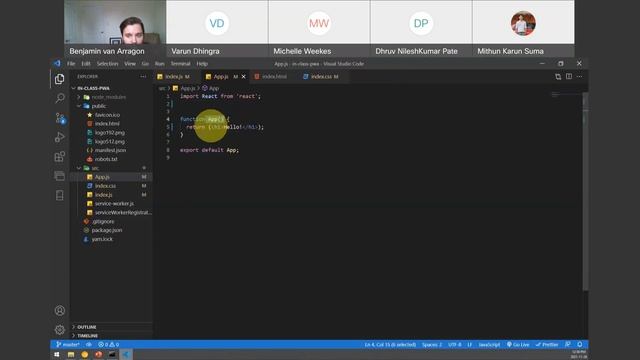Open serviceWorkerRegistration file in explorer
The height and width of the screenshot is (360, 640).
pos(123,213)
